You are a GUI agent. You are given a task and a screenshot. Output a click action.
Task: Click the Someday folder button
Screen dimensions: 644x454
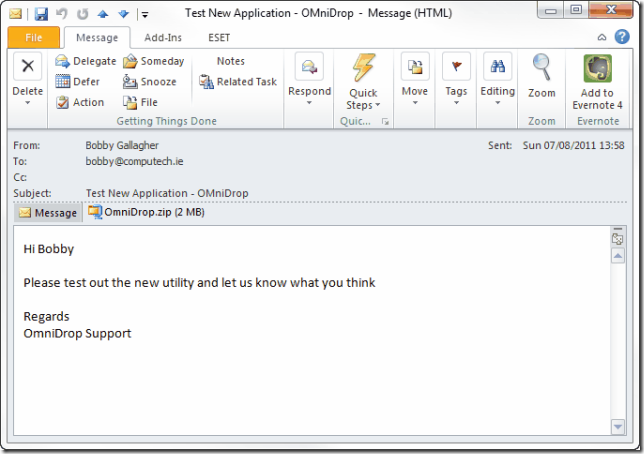(x=154, y=61)
